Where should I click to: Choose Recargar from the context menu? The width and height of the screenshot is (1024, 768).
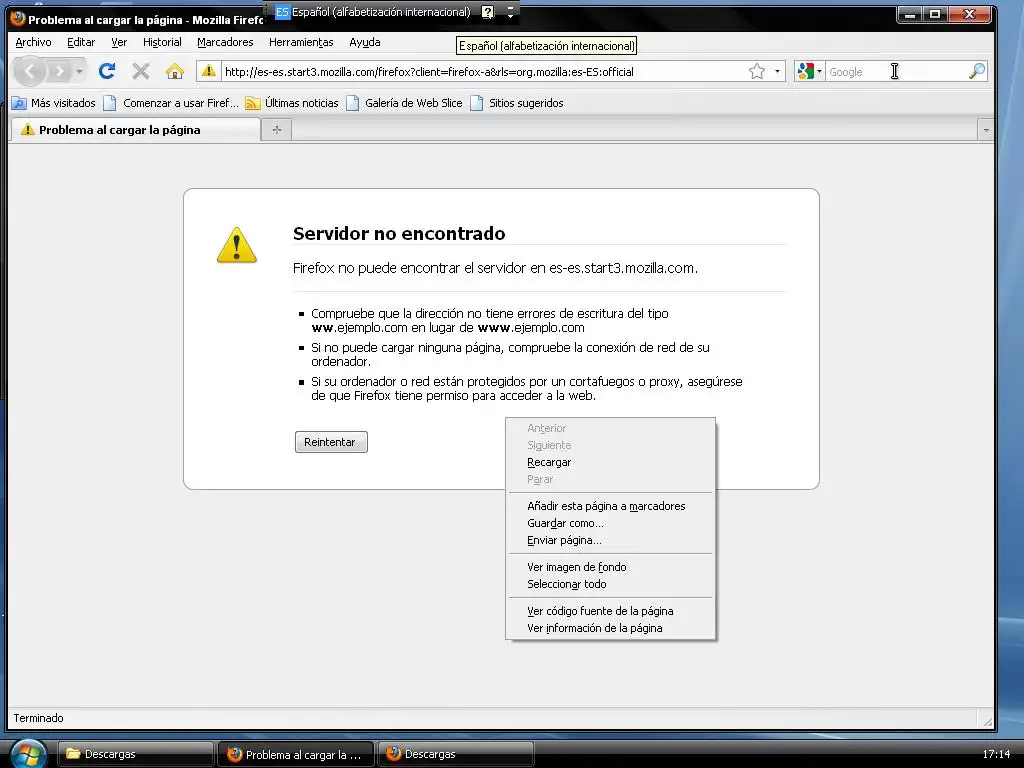(x=611, y=462)
